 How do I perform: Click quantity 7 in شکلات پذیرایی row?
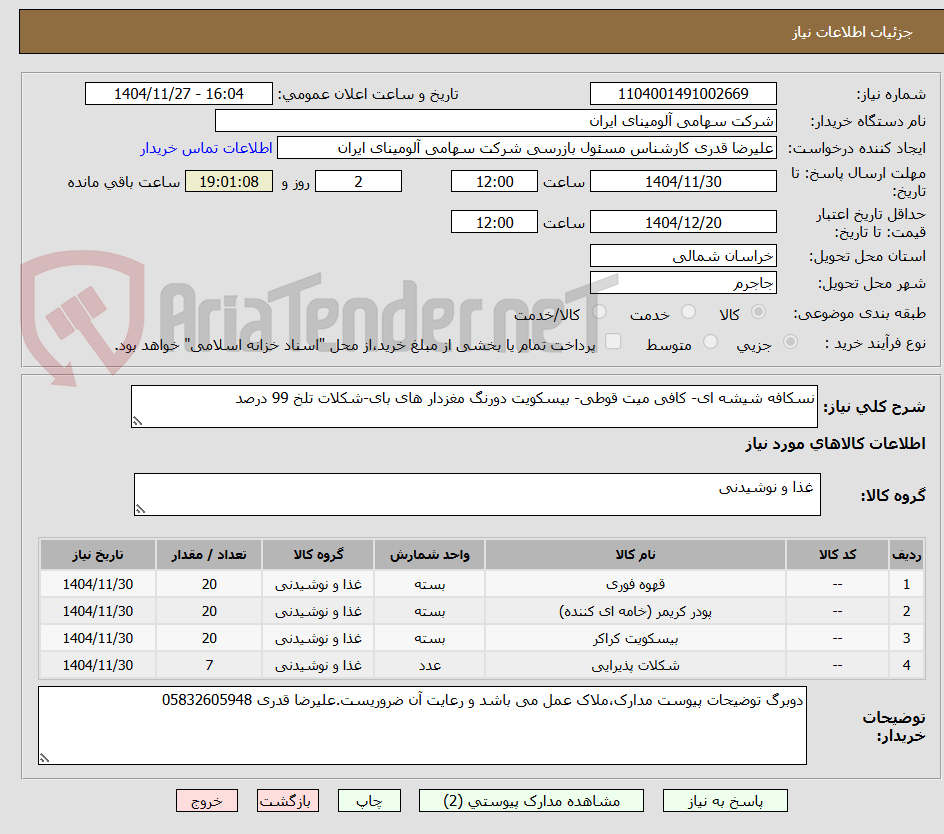[209, 665]
